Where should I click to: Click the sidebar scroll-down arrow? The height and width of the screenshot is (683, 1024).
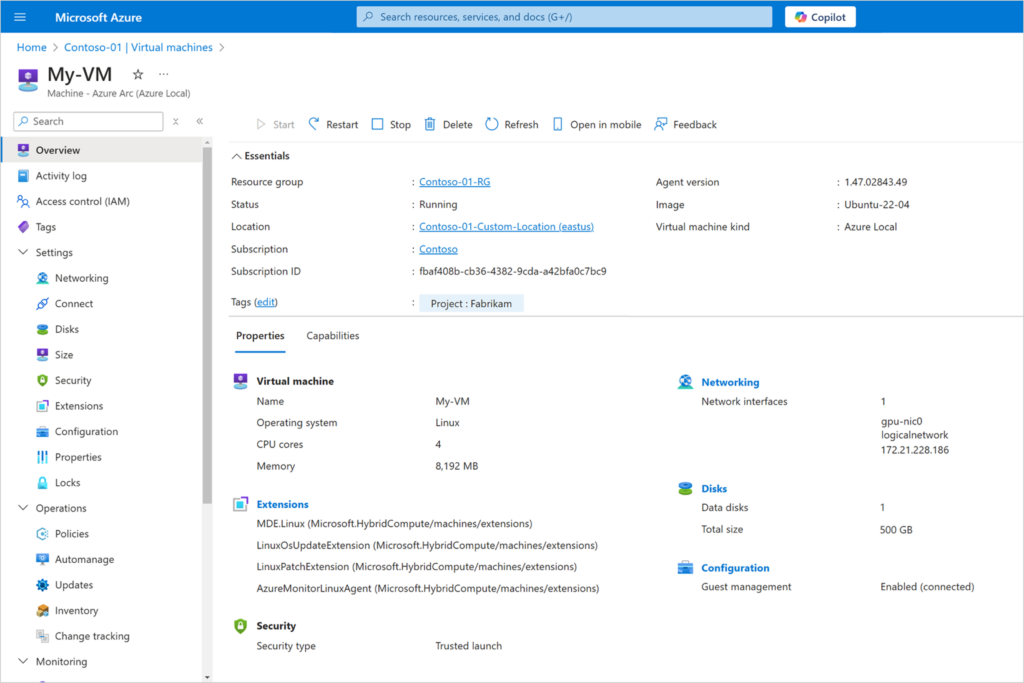(207, 677)
